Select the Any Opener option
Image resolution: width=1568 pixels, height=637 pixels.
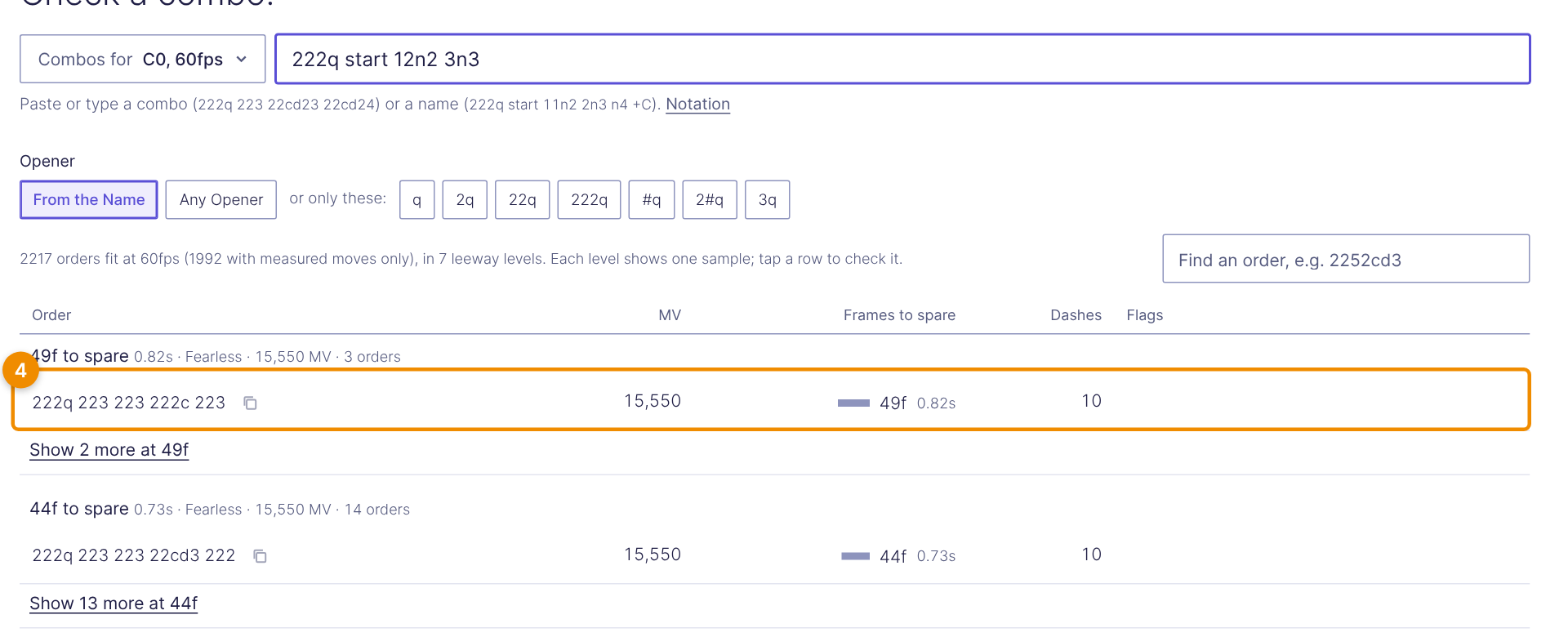pyautogui.click(x=221, y=200)
